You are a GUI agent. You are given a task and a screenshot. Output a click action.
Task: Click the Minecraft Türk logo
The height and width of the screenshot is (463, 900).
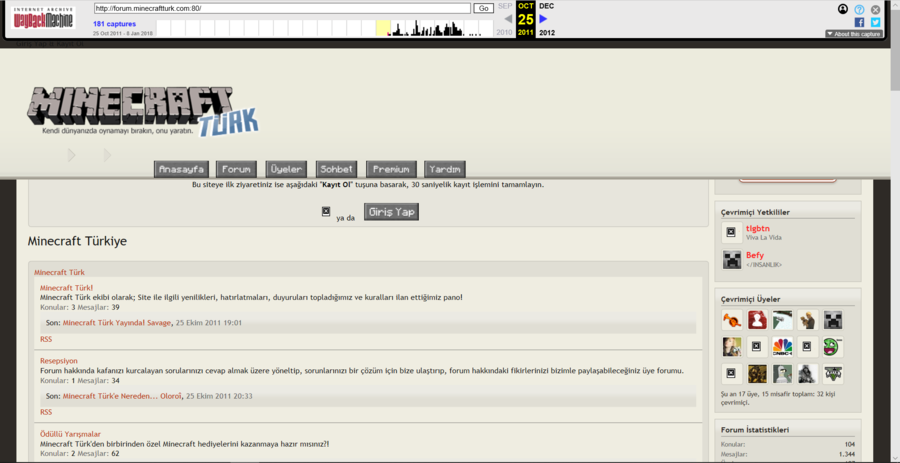142,112
